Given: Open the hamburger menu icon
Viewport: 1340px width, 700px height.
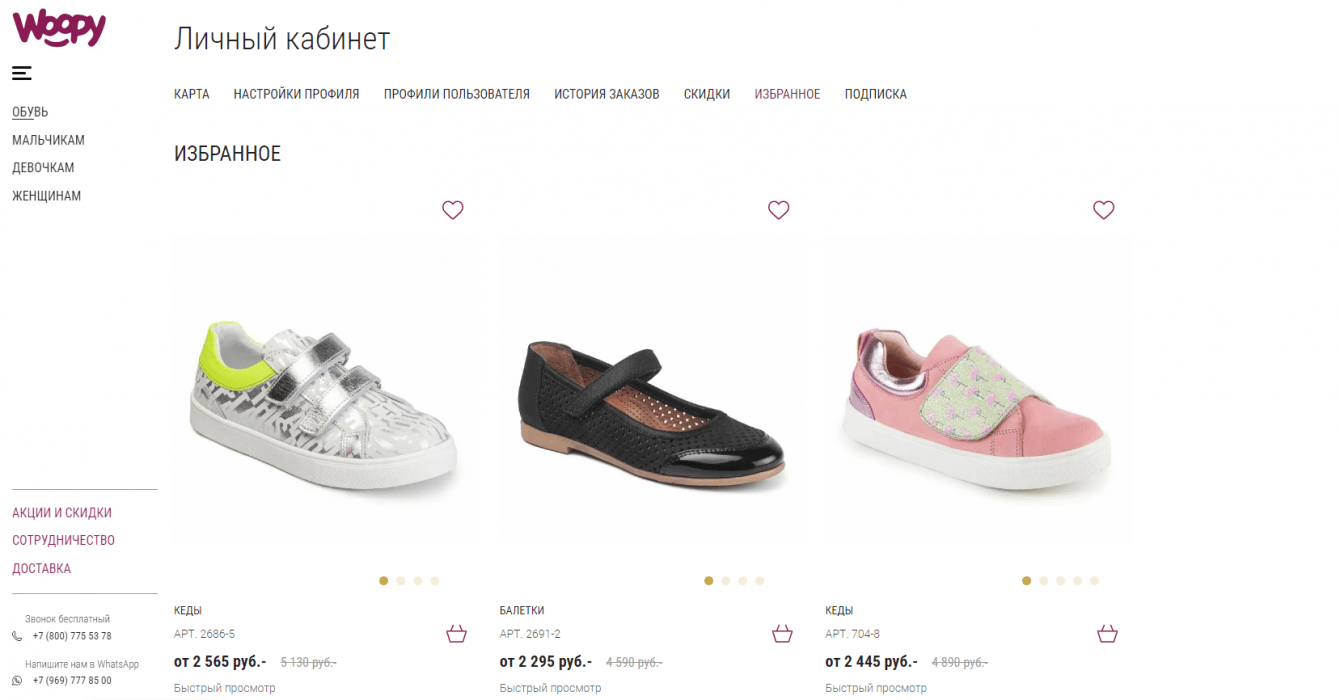Looking at the screenshot, I should click(22, 73).
